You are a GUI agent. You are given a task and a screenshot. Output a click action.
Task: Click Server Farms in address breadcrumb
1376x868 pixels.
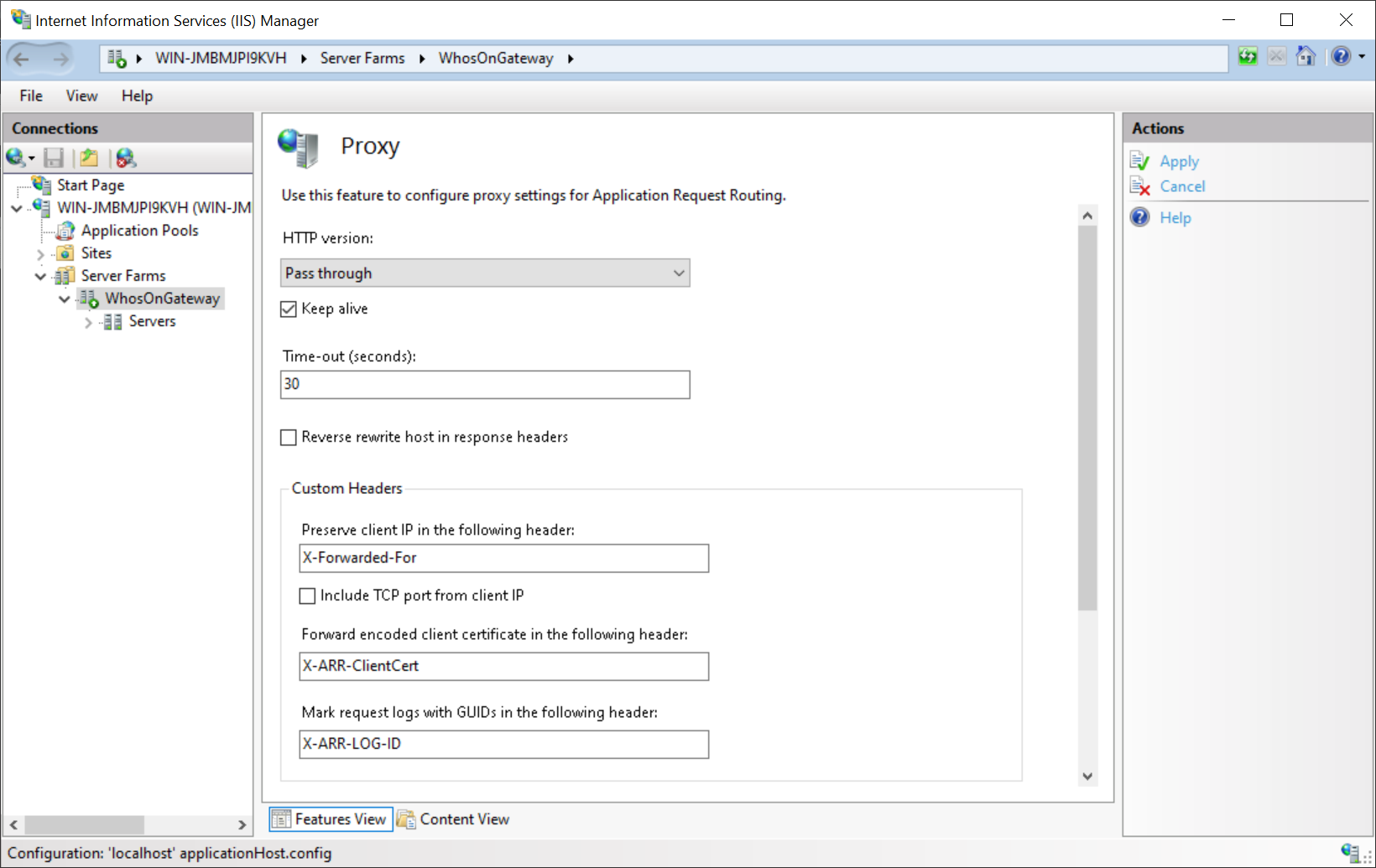(362, 59)
